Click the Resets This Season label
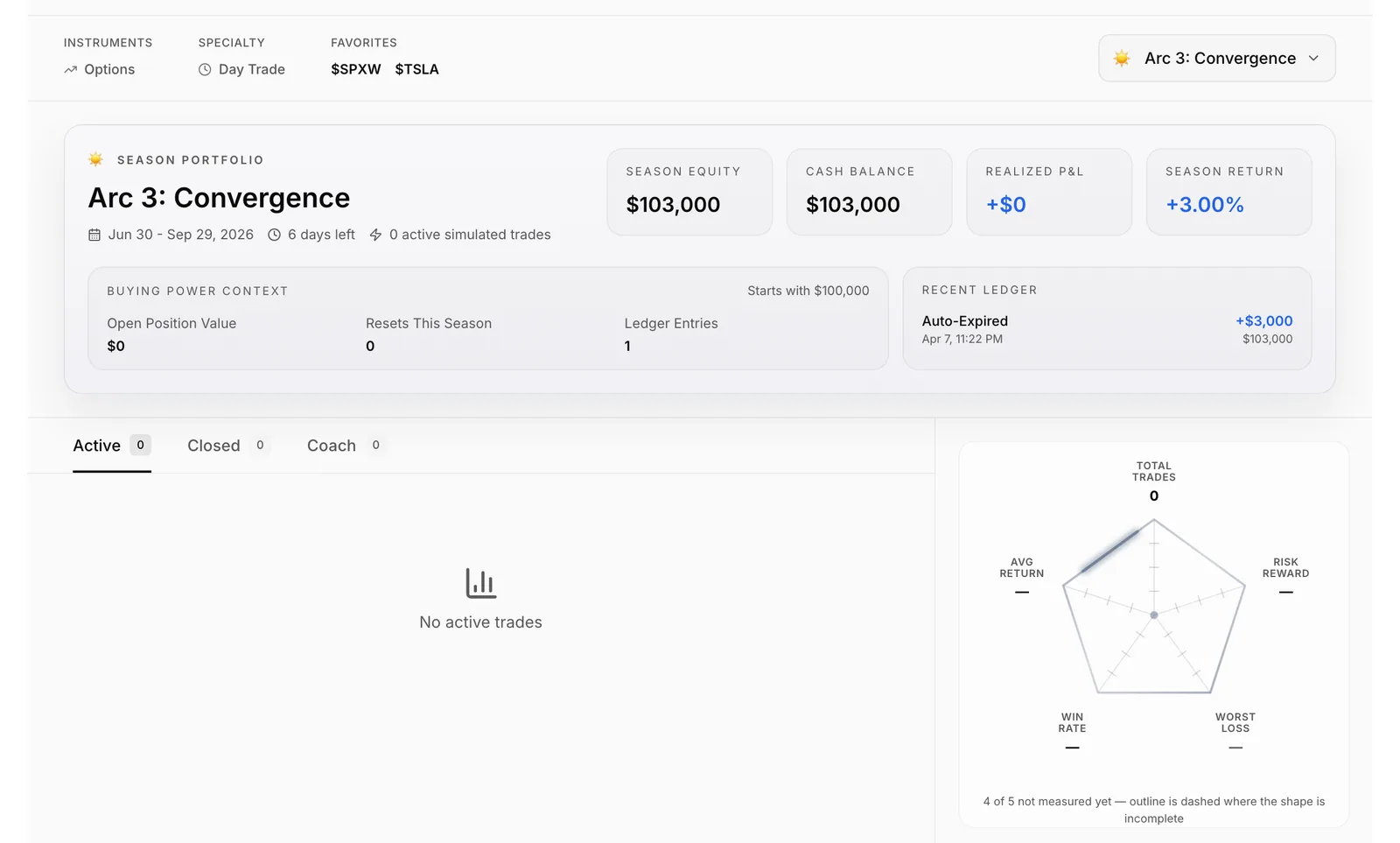Screen dimensions: 1400x843 [429, 323]
